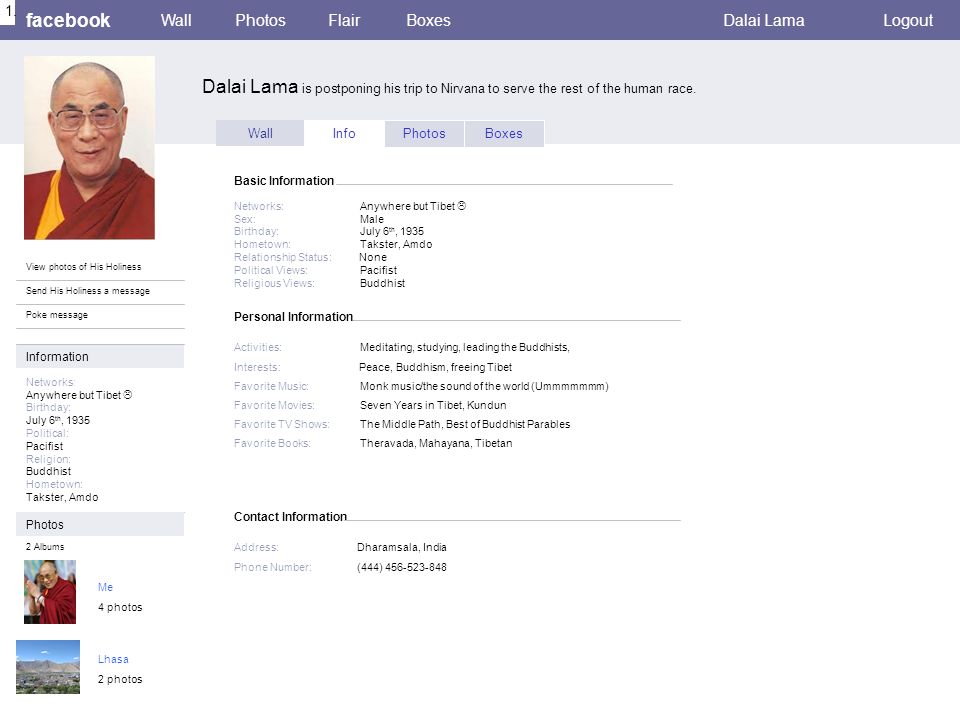Click 'Buddhist' value in Basic Information
The height and width of the screenshot is (720, 960).
coord(383,283)
